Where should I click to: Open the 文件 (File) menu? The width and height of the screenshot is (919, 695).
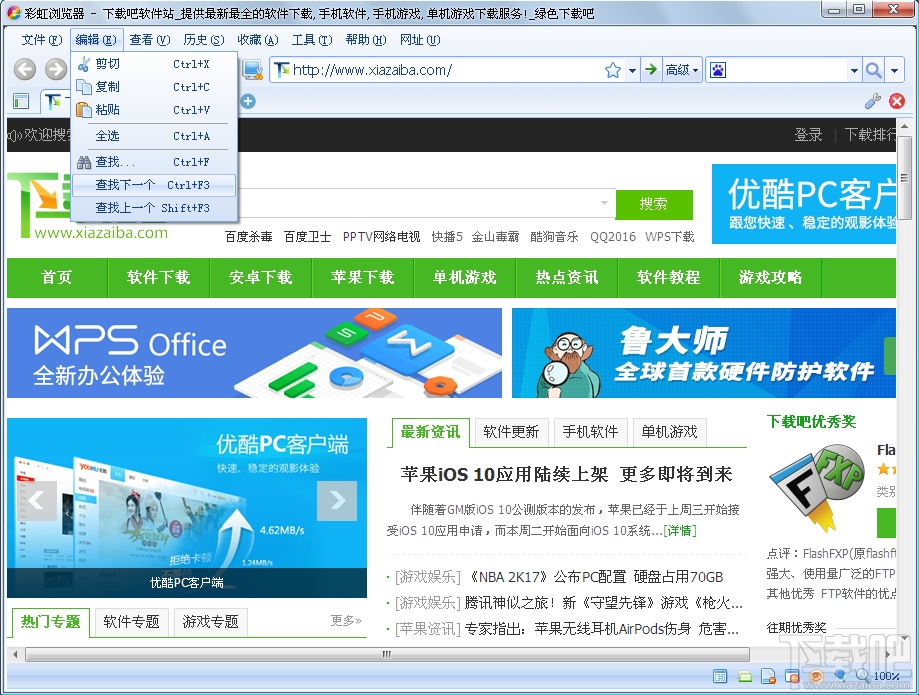point(42,40)
